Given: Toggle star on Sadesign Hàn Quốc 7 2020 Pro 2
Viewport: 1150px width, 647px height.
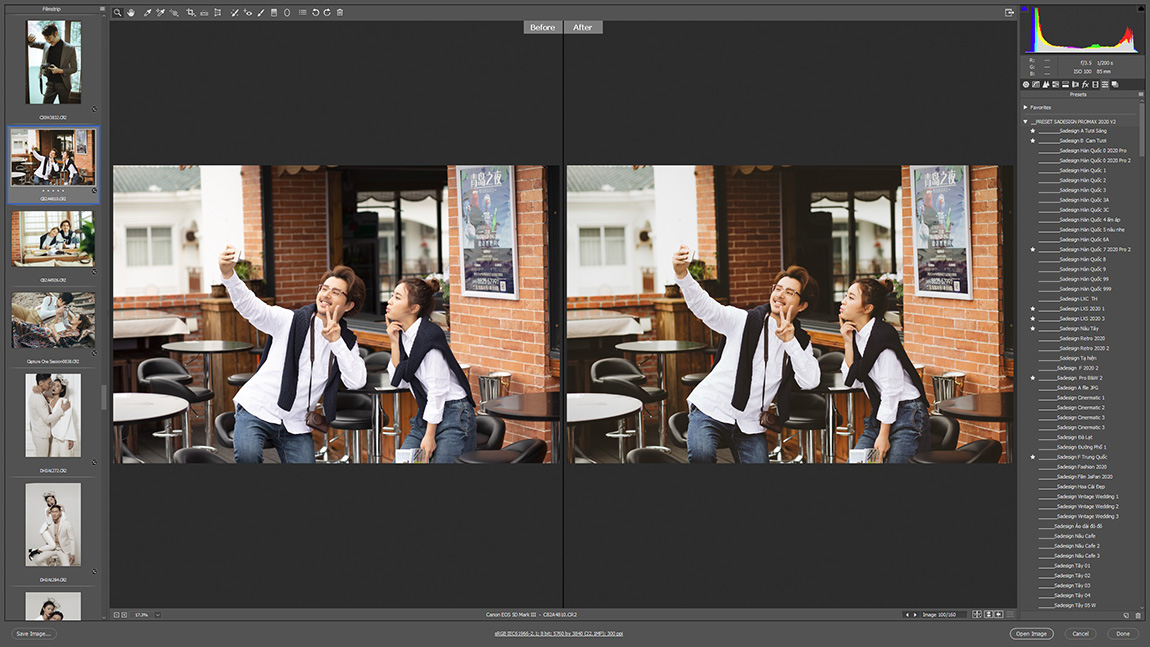Looking at the screenshot, I should tap(1033, 249).
